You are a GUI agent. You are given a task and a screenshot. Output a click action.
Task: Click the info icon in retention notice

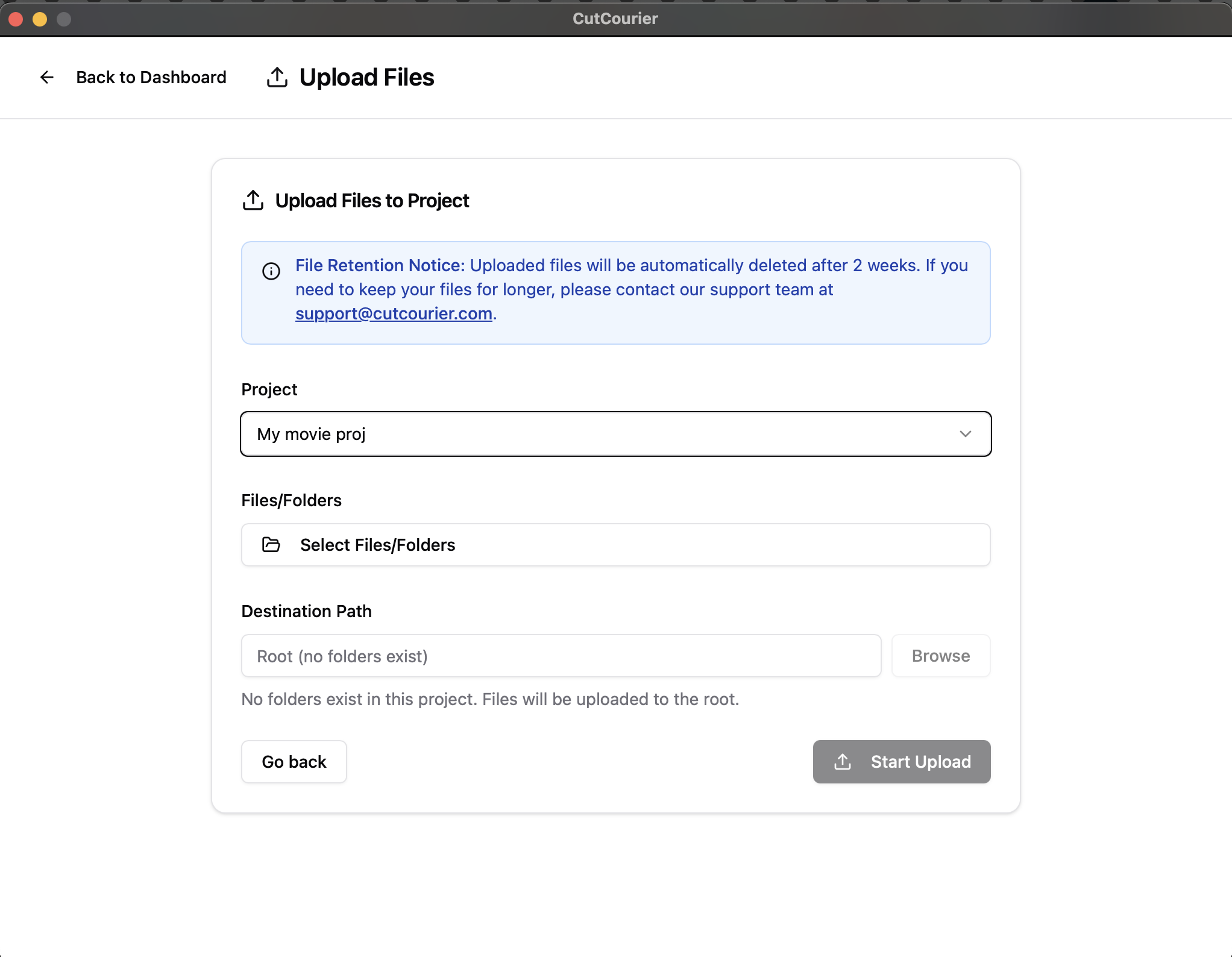pyautogui.click(x=271, y=271)
